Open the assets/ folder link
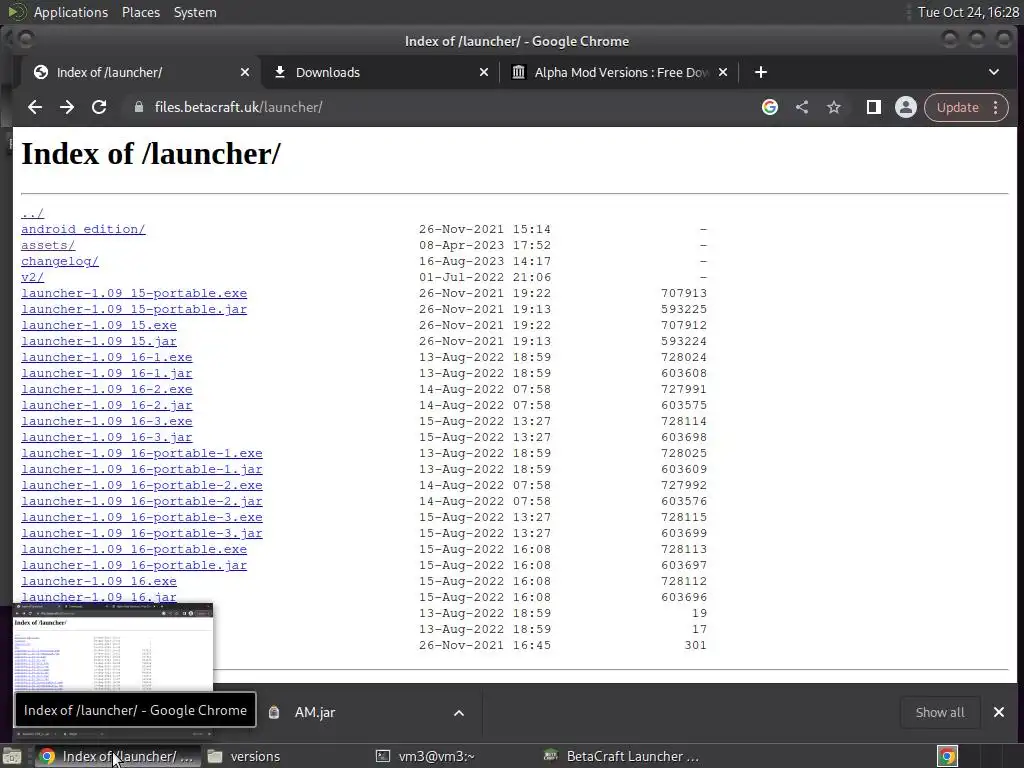This screenshot has width=1024, height=768. click(x=48, y=246)
